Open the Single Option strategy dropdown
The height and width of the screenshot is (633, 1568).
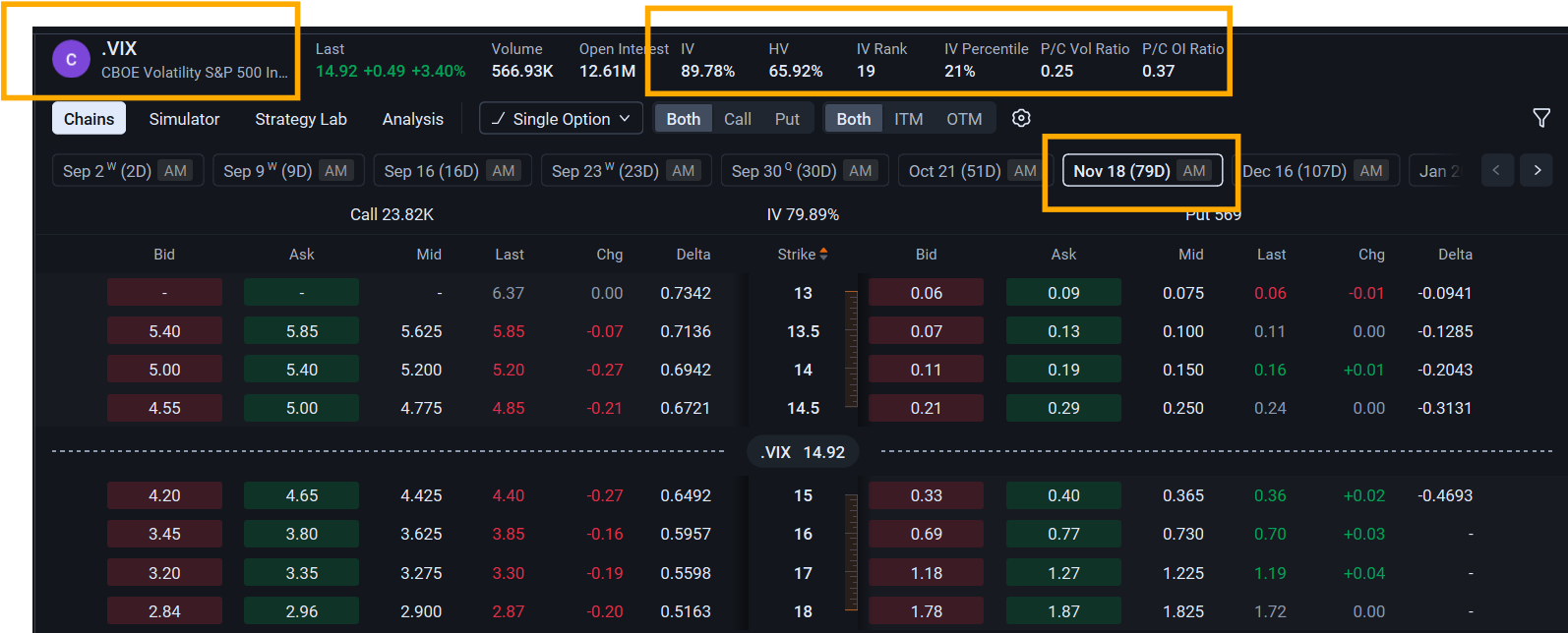click(561, 119)
